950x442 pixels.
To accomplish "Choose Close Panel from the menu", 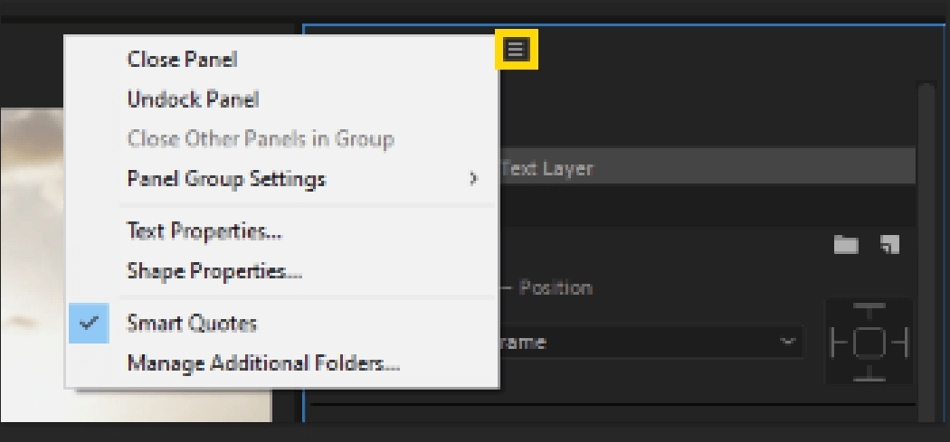I will tap(182, 59).
